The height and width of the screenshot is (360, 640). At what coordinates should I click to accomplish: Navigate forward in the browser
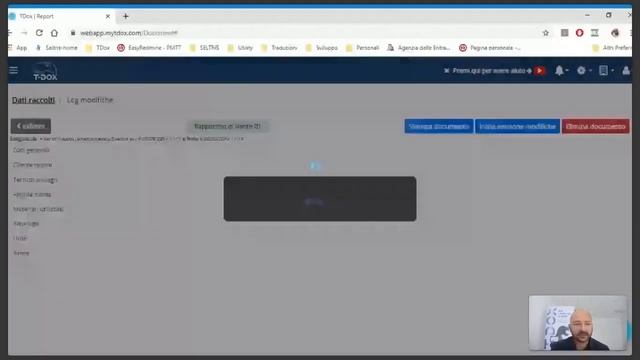(24, 33)
